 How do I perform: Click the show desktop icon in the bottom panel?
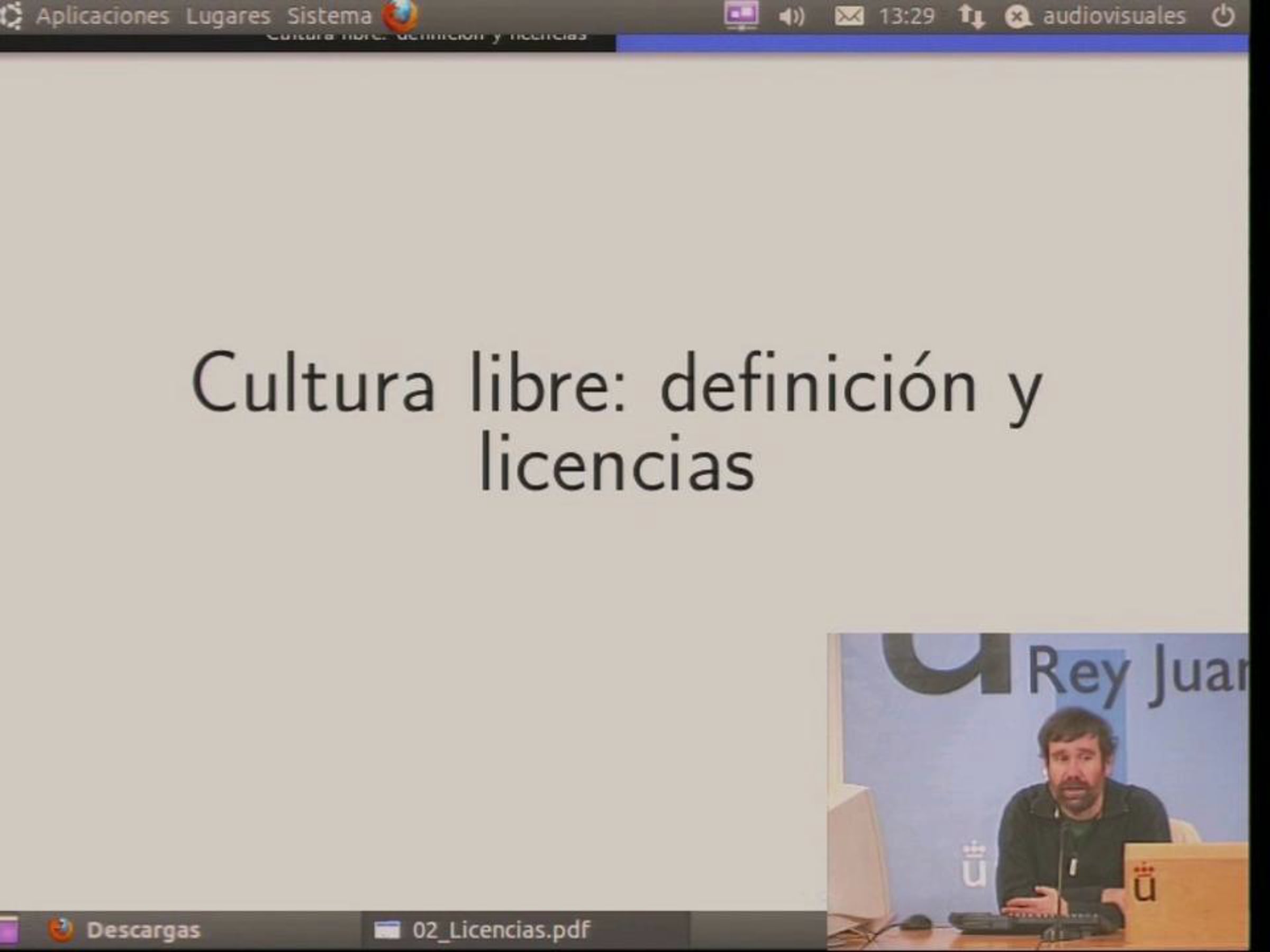[8, 930]
